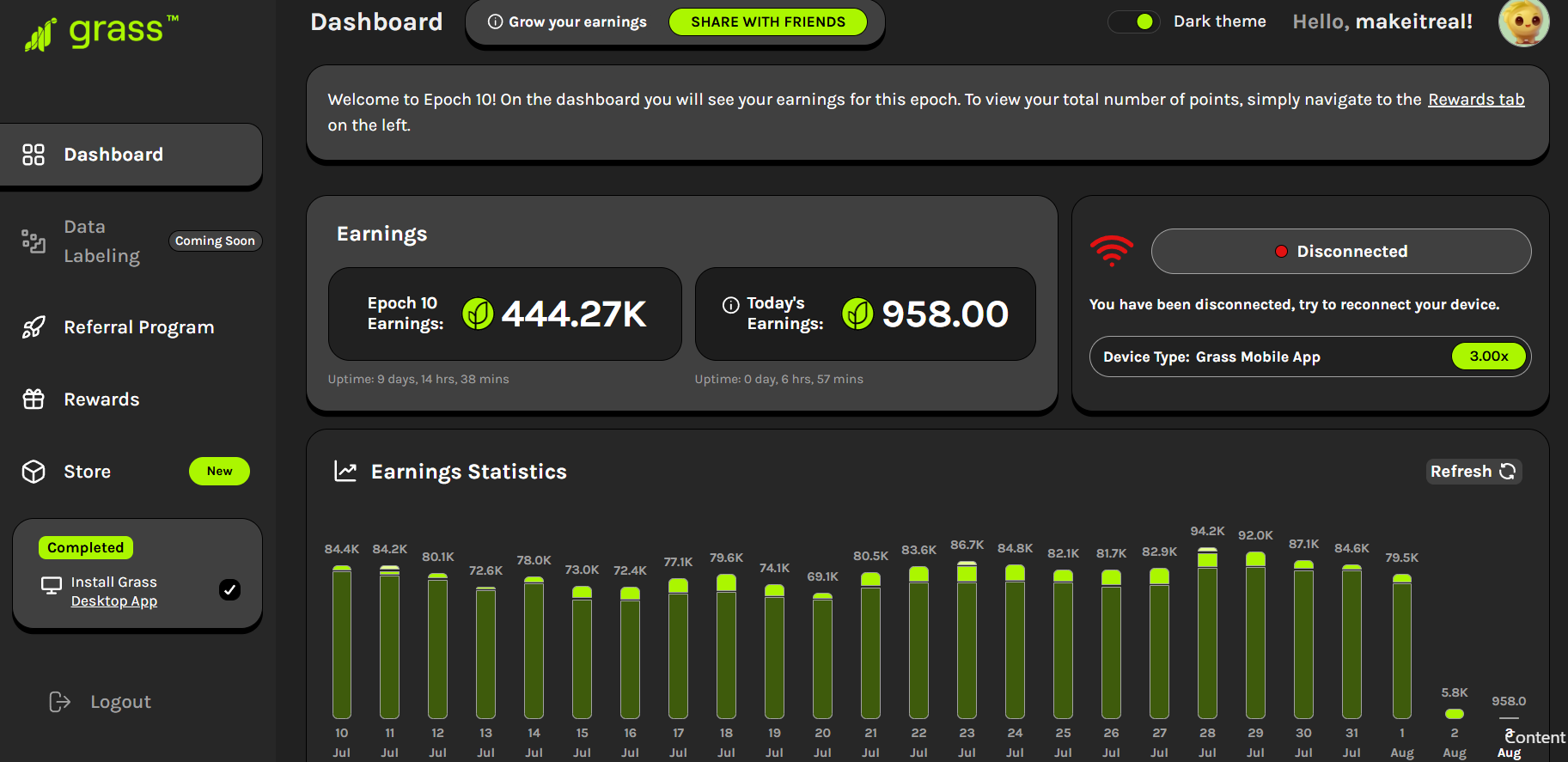
Task: Click Uptime: 0 day, 6 hrs, 57 mins
Action: [x=779, y=379]
